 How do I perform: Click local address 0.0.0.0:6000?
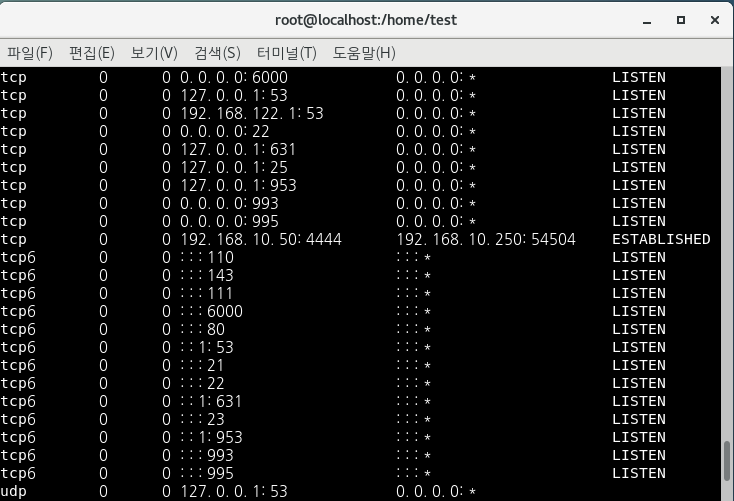(x=234, y=77)
